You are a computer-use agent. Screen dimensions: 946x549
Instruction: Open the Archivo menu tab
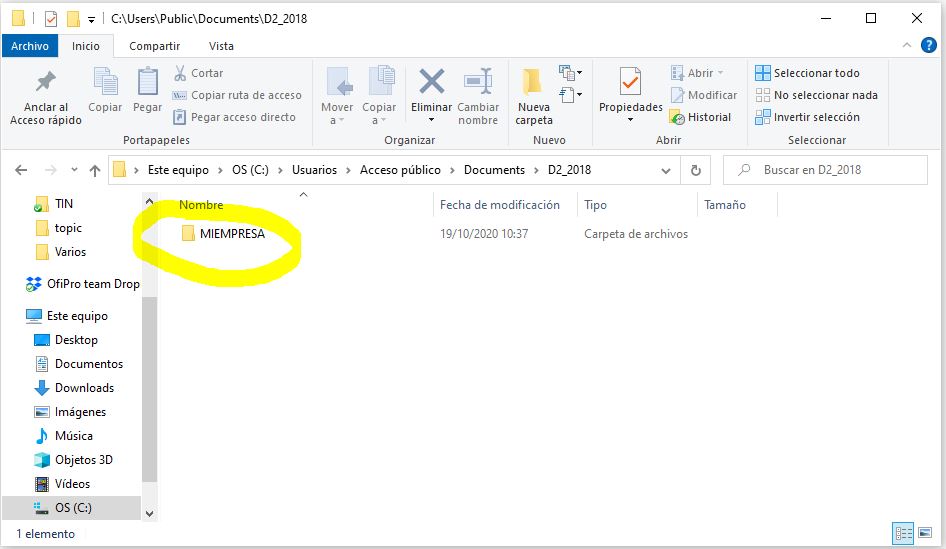30,46
